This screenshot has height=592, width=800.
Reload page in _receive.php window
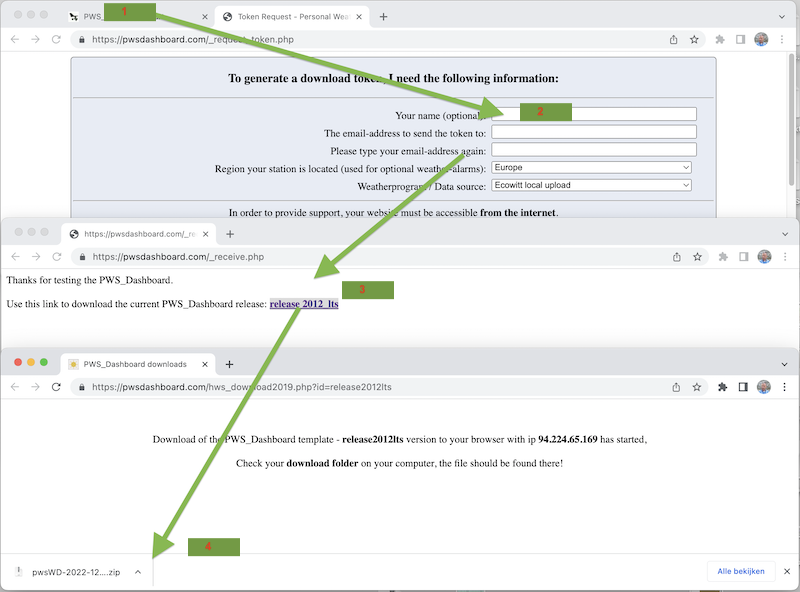pyautogui.click(x=57, y=257)
